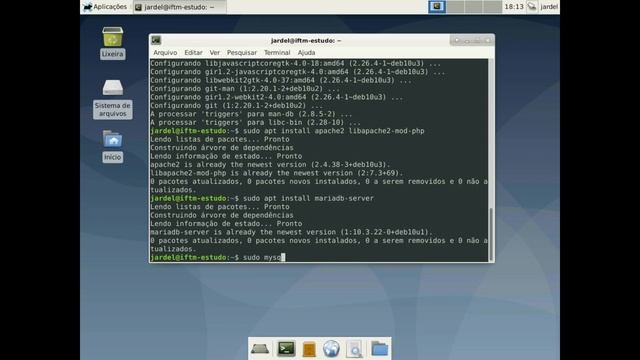Click the terminal vertical scrollbar handle
The image size is (640, 360).
(x=491, y=234)
